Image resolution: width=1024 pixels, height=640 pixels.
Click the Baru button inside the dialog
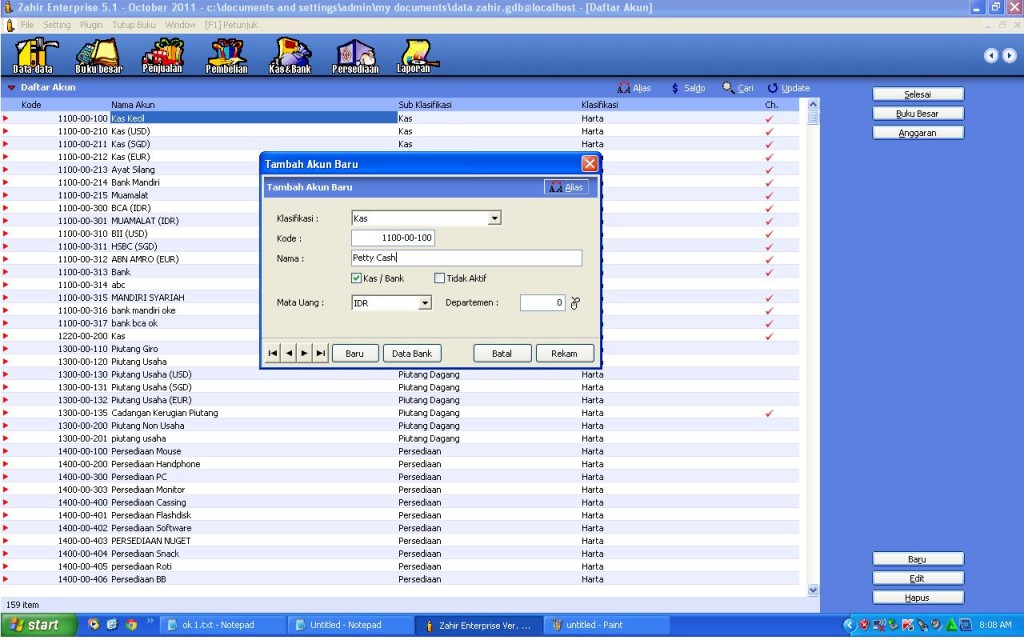[355, 353]
